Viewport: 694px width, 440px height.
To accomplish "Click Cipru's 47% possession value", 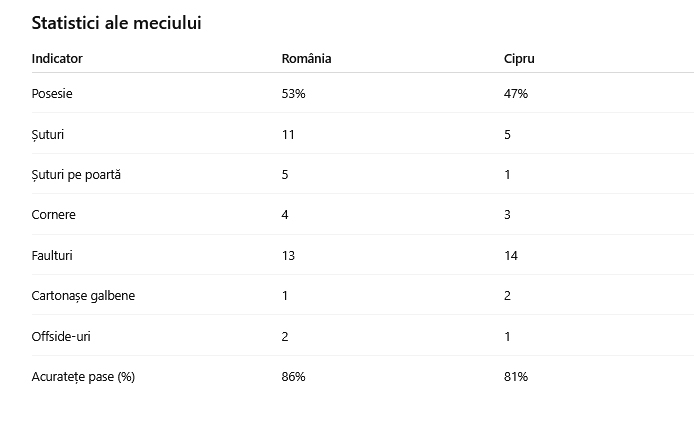I will 516,93.
